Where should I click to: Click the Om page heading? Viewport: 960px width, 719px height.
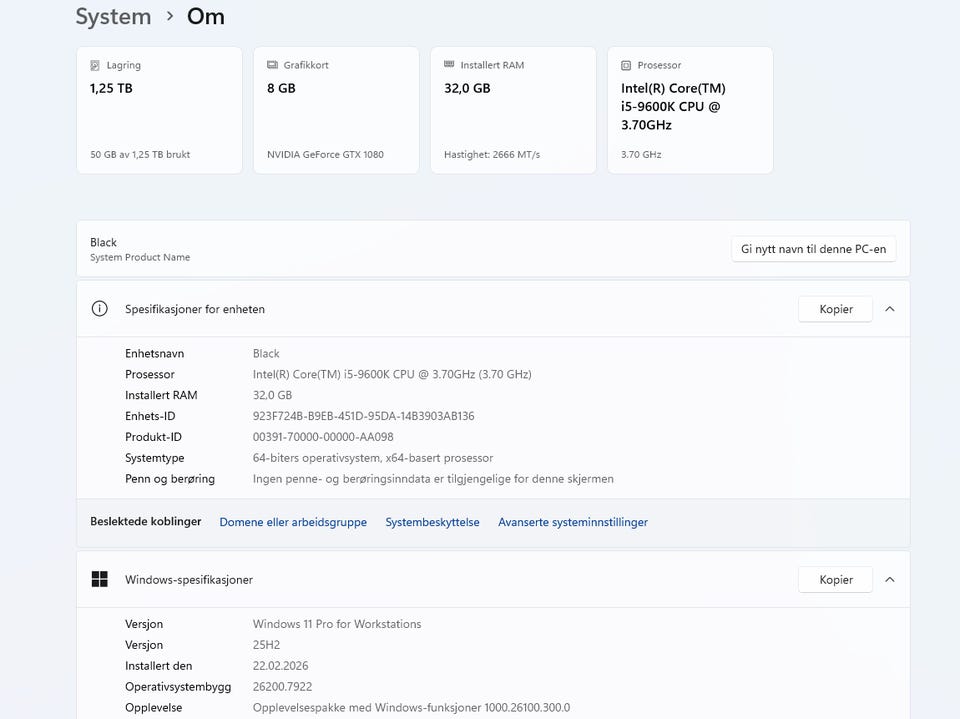(206, 17)
